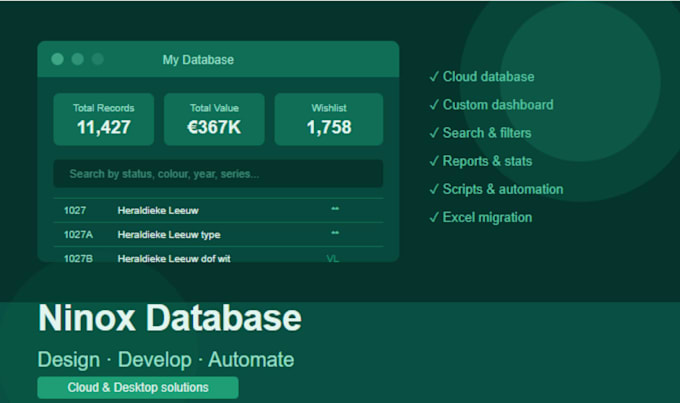This screenshot has height=403, width=680.
Task: Click the Scripts & automation feature
Action: (496, 190)
